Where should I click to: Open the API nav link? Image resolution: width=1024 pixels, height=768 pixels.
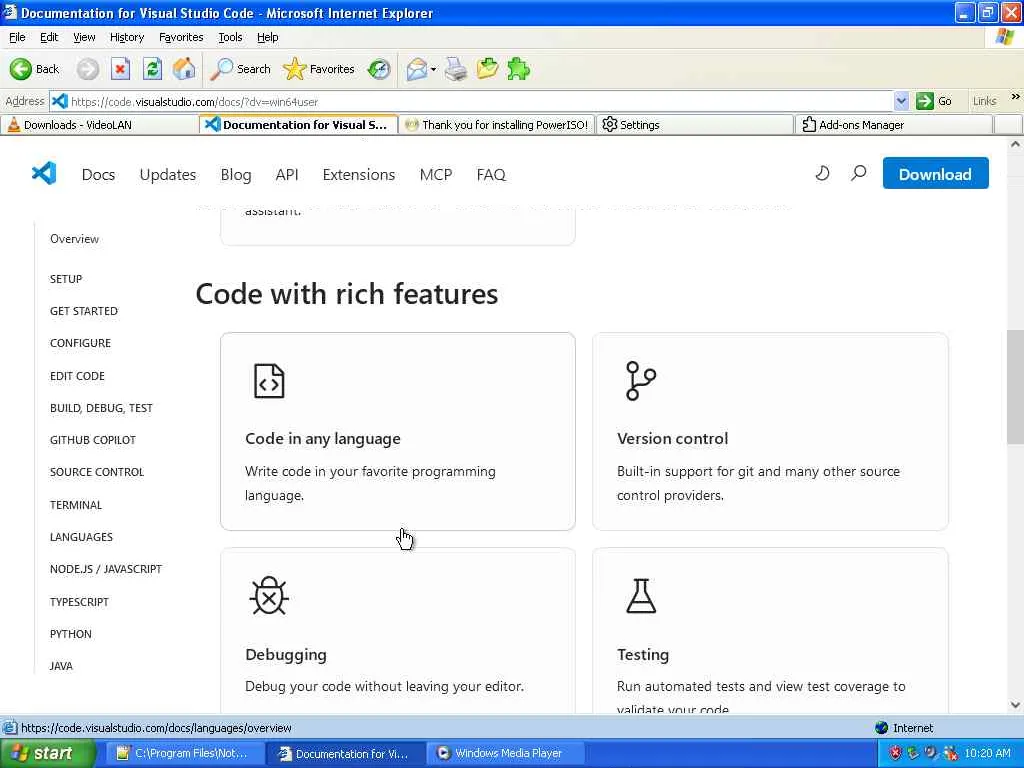287,174
